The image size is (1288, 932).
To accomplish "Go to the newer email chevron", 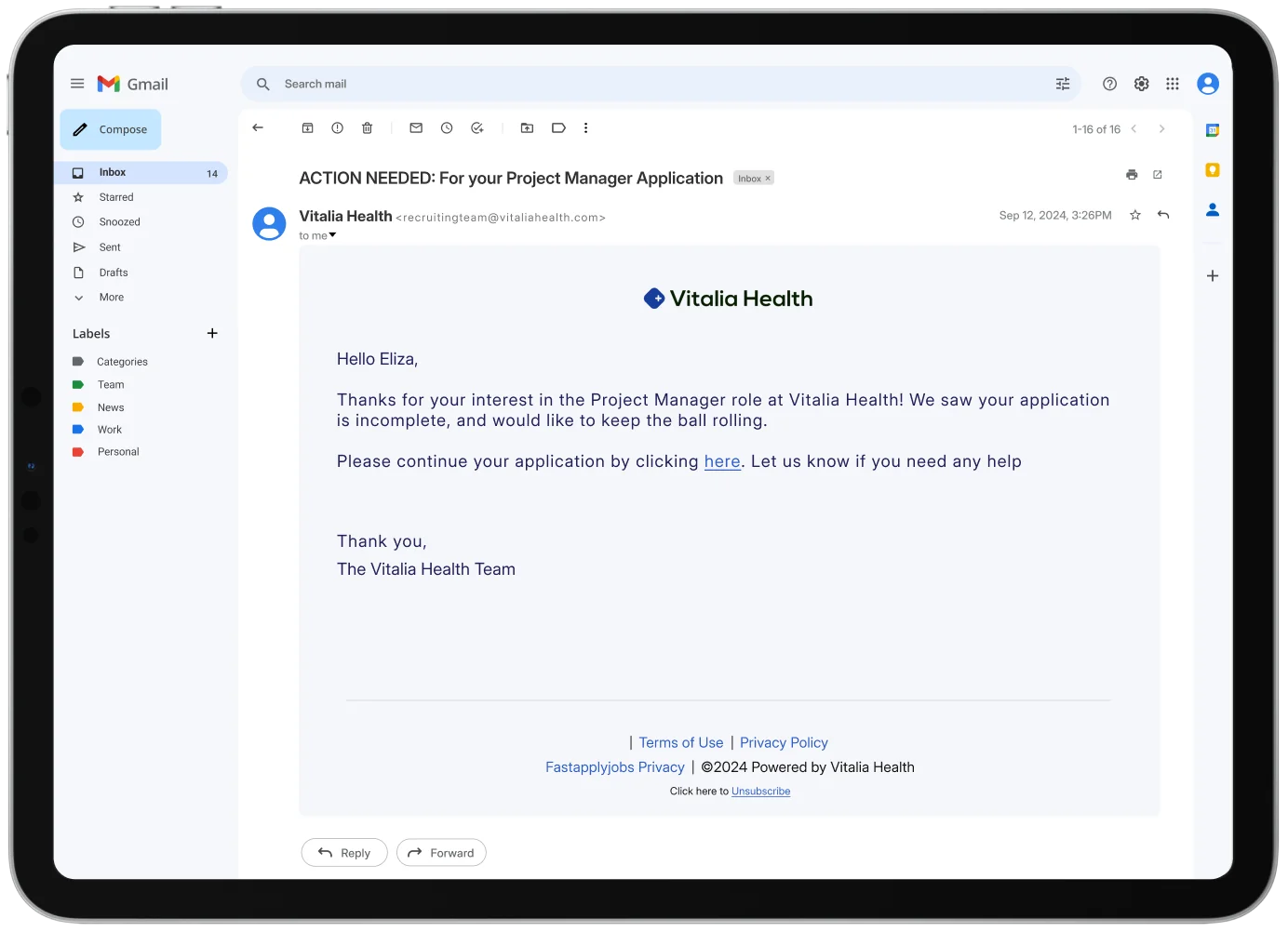I will (x=1134, y=129).
